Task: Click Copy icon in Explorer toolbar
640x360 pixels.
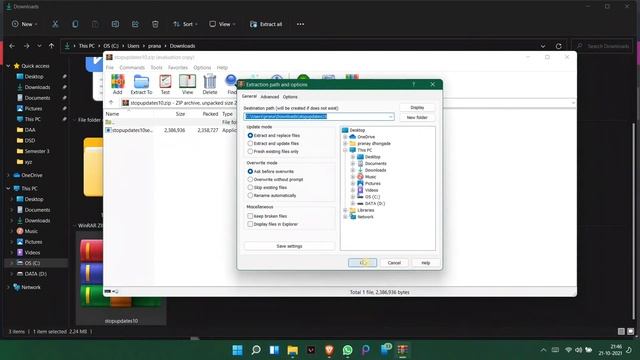Action: [x=75, y=24]
